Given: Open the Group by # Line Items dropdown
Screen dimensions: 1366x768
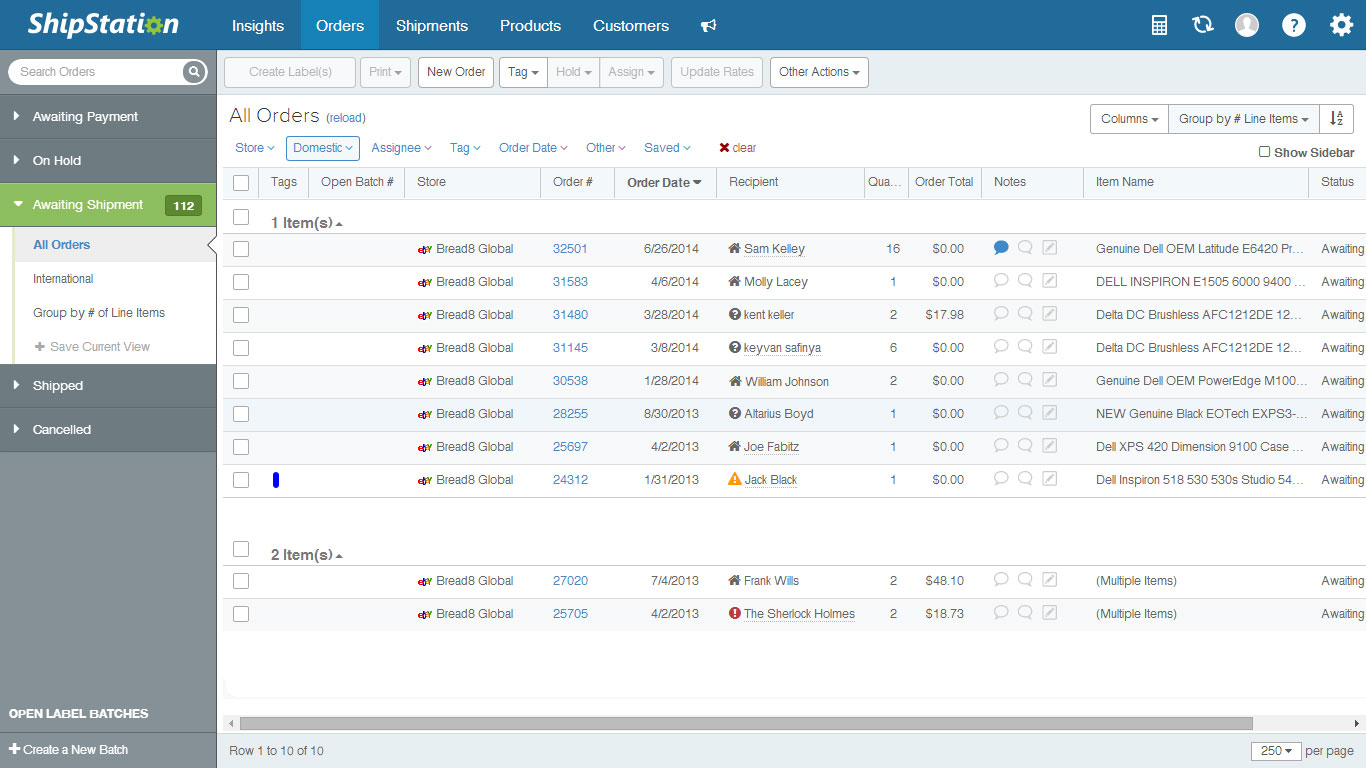Looking at the screenshot, I should [x=1243, y=118].
